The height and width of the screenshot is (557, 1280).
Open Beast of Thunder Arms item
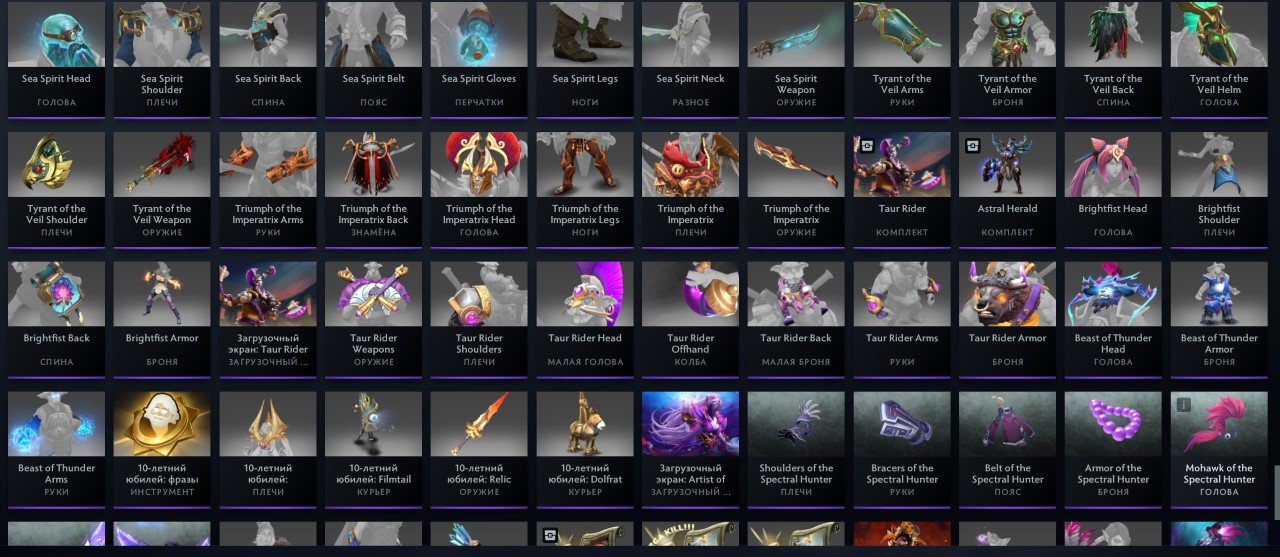coord(56,450)
